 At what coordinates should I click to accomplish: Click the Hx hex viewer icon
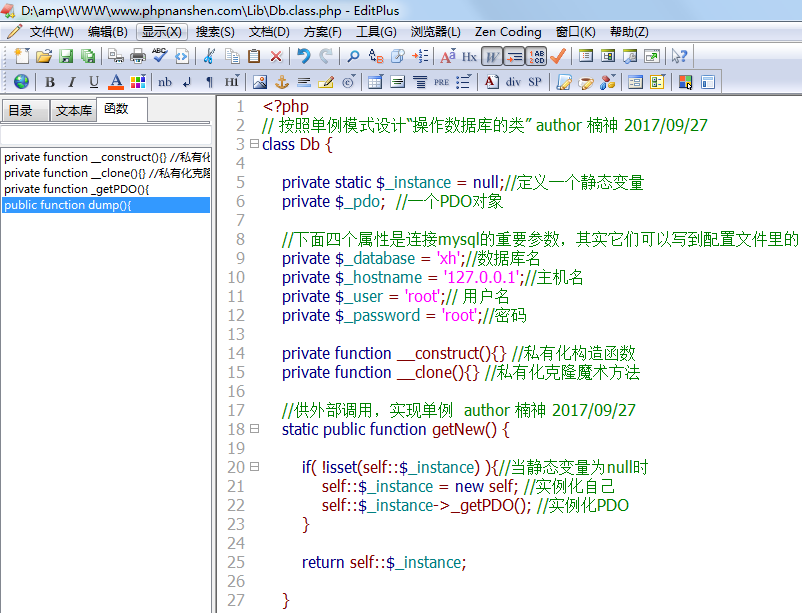[469, 56]
